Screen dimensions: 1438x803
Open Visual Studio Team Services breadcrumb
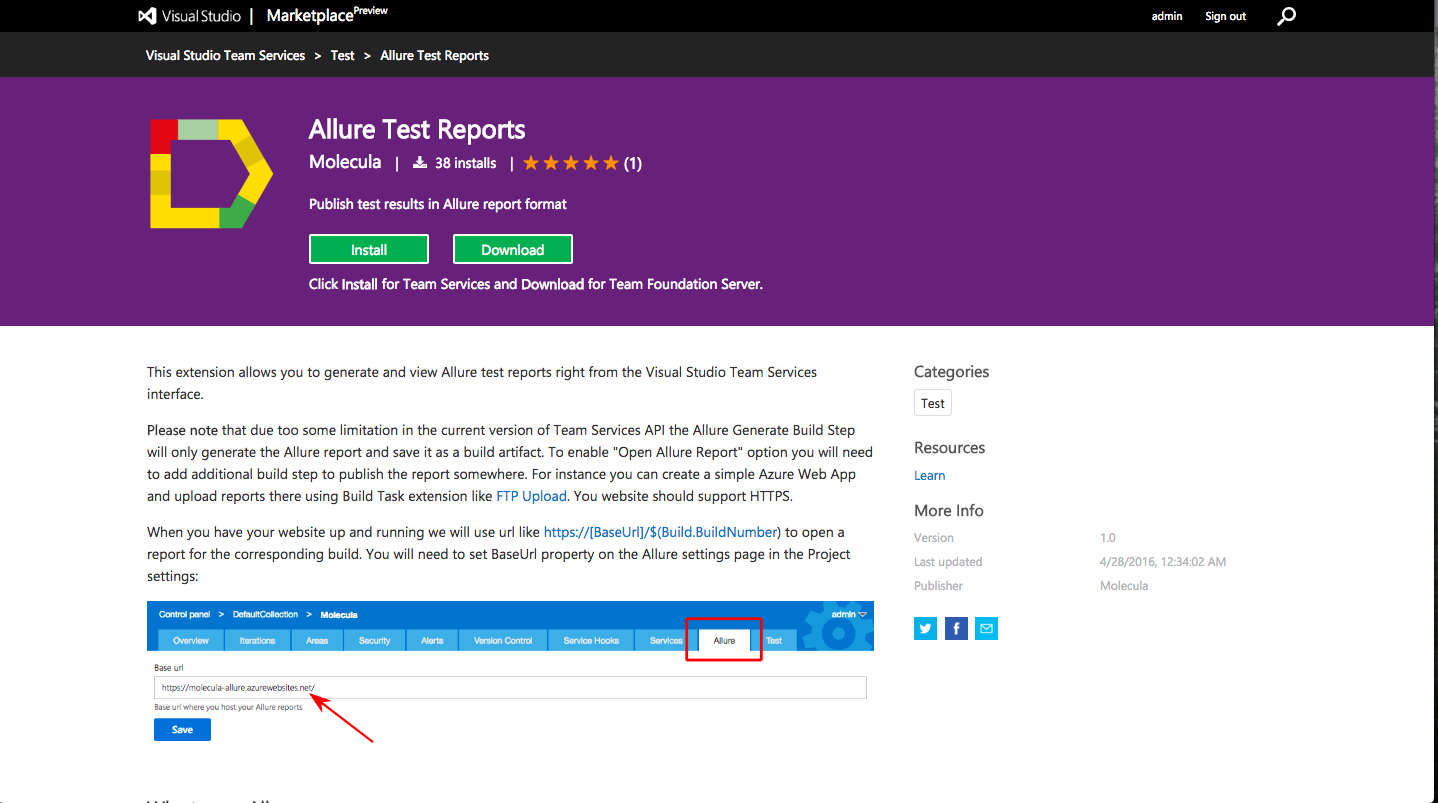pos(225,55)
